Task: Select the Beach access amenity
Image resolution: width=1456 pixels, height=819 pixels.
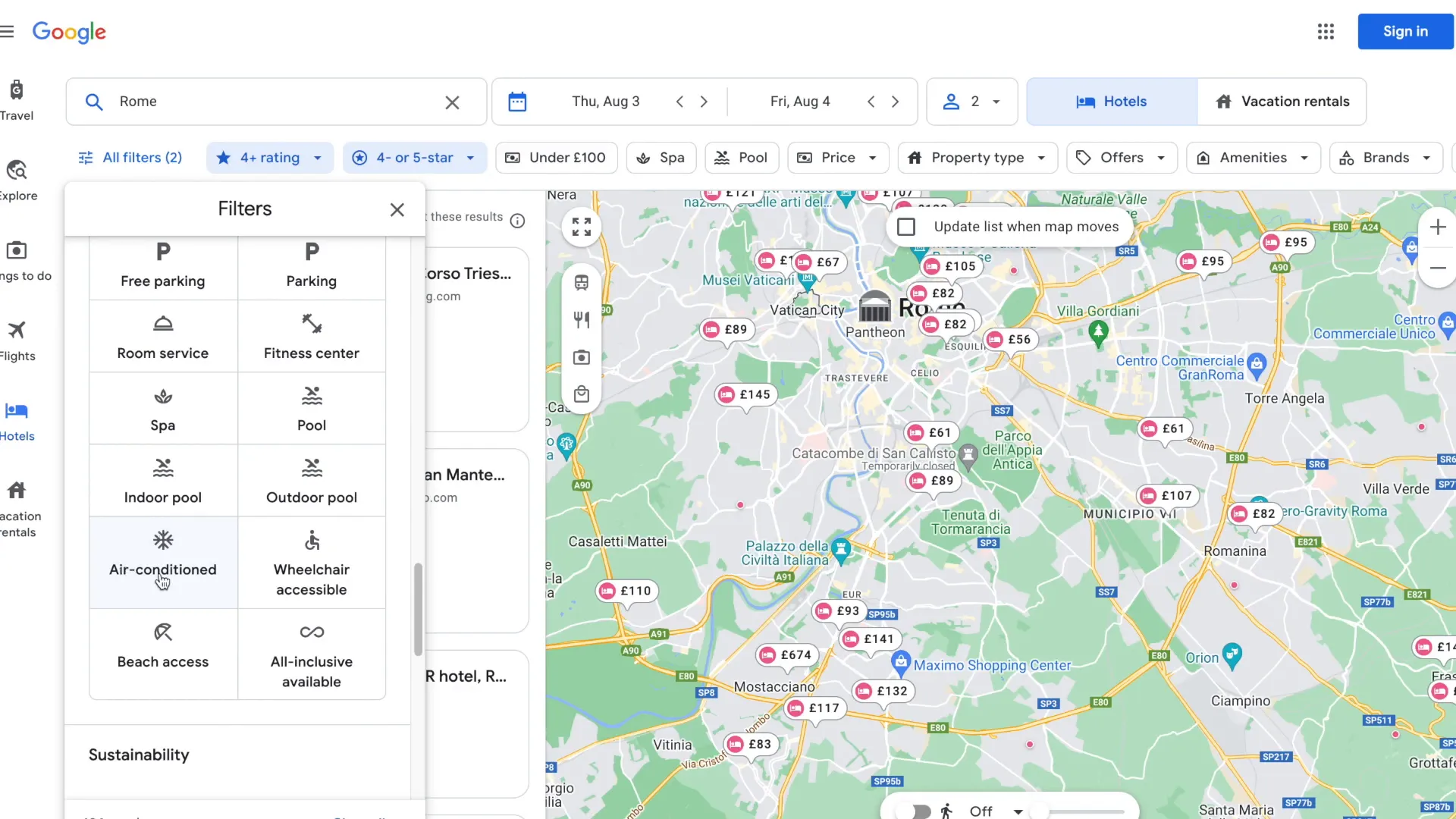Action: (x=163, y=654)
